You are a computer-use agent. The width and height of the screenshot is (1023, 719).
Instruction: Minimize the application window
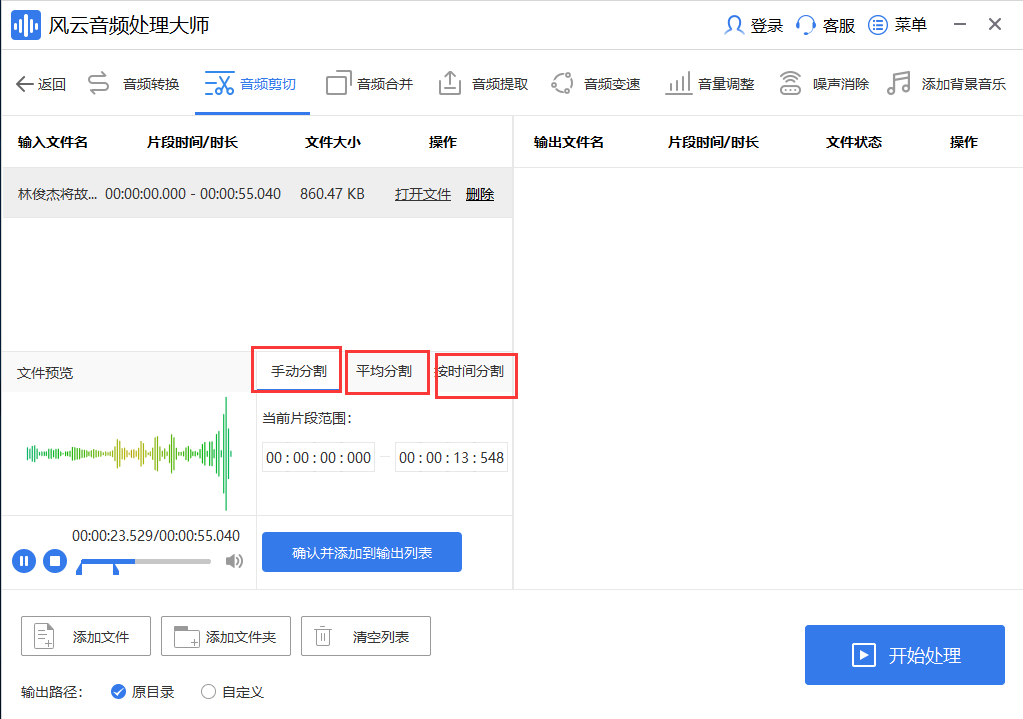960,25
